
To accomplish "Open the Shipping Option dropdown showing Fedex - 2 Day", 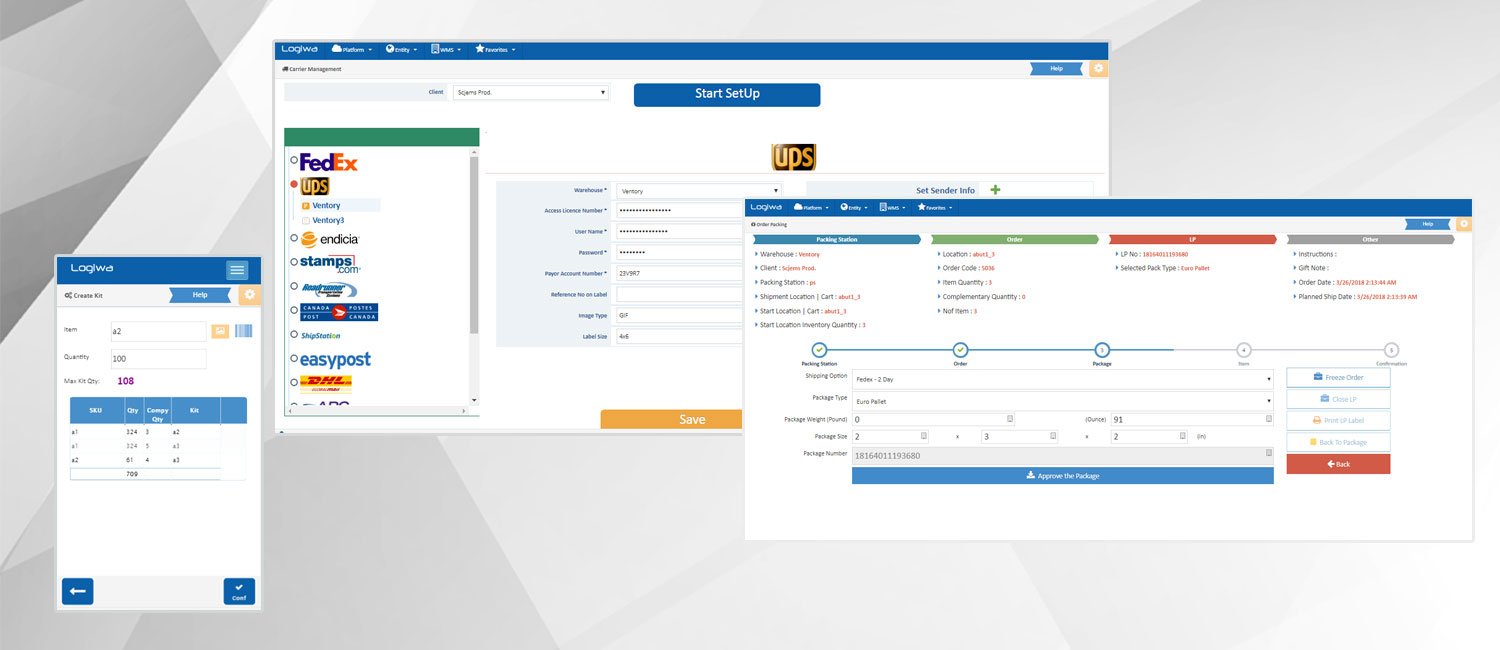I will (x=1063, y=379).
